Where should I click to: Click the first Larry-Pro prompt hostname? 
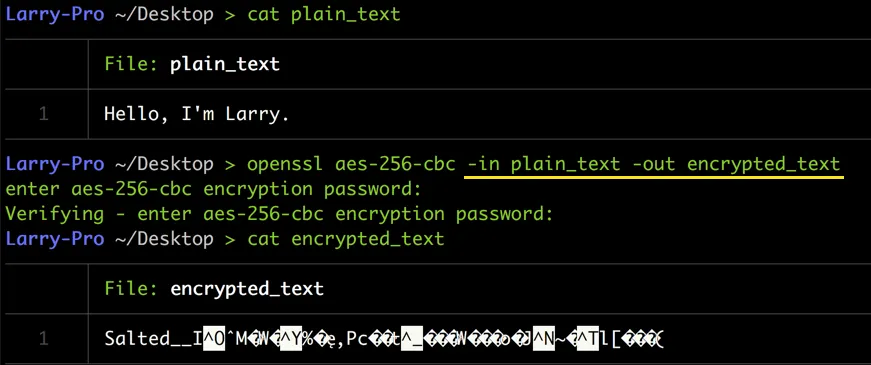54,14
